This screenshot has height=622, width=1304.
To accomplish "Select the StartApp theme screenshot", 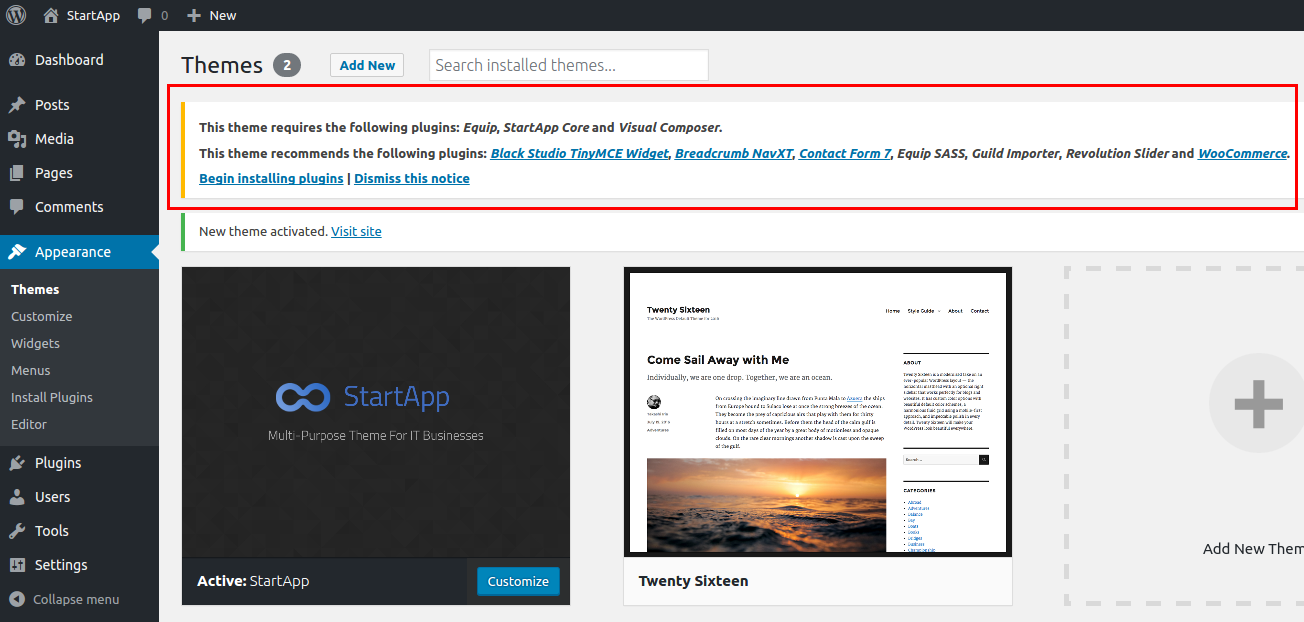I will click(376, 412).
